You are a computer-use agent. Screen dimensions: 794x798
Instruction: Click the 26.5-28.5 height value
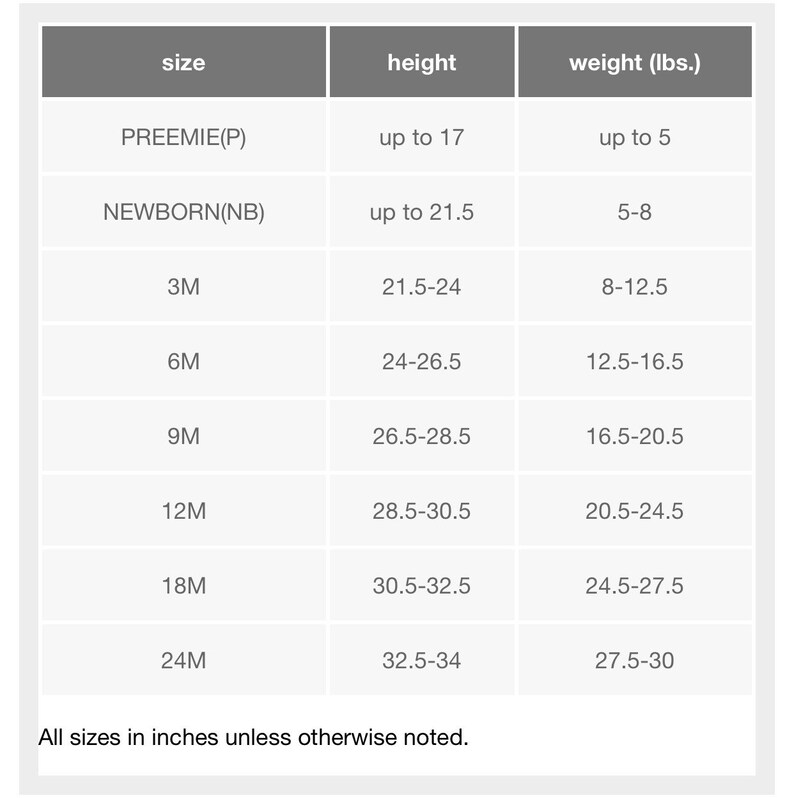tap(422, 437)
